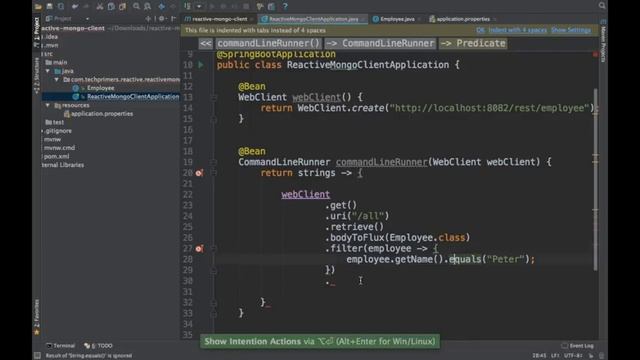Image resolution: width=640 pixels, height=360 pixels.
Task: Select the Employee class in project tree
Action: click(100, 88)
